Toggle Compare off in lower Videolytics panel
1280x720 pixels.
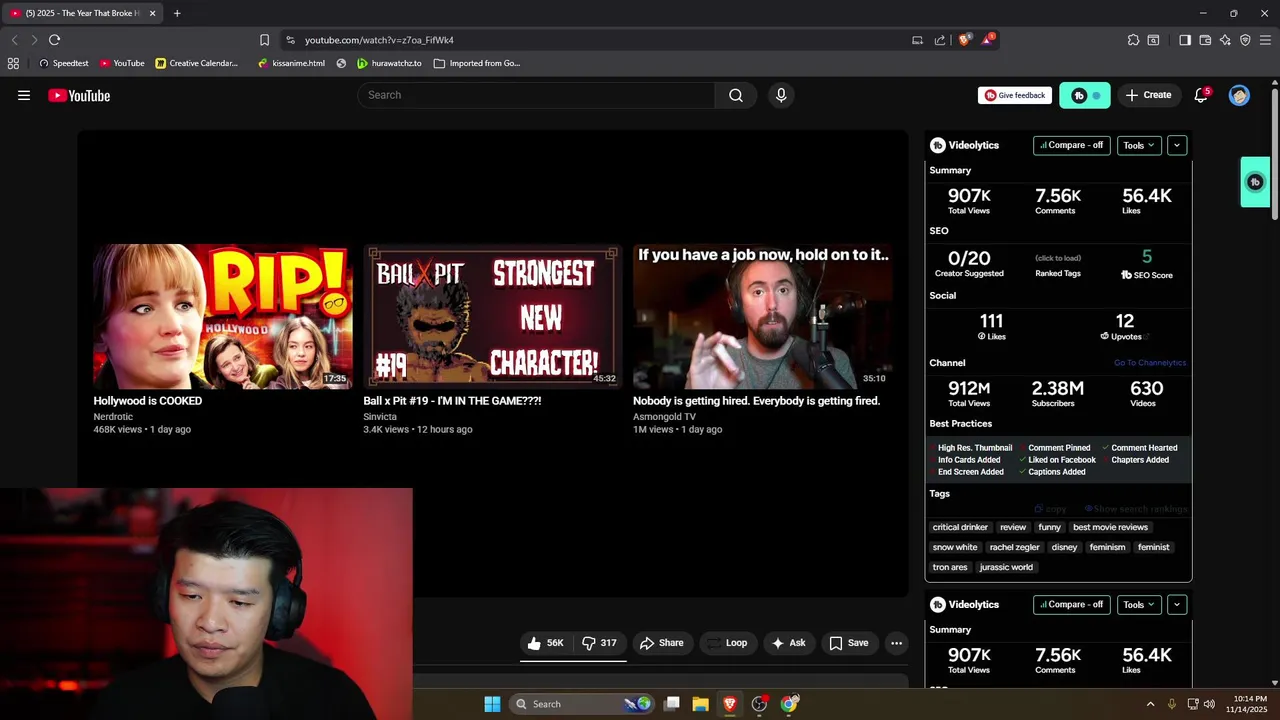tap(1072, 604)
